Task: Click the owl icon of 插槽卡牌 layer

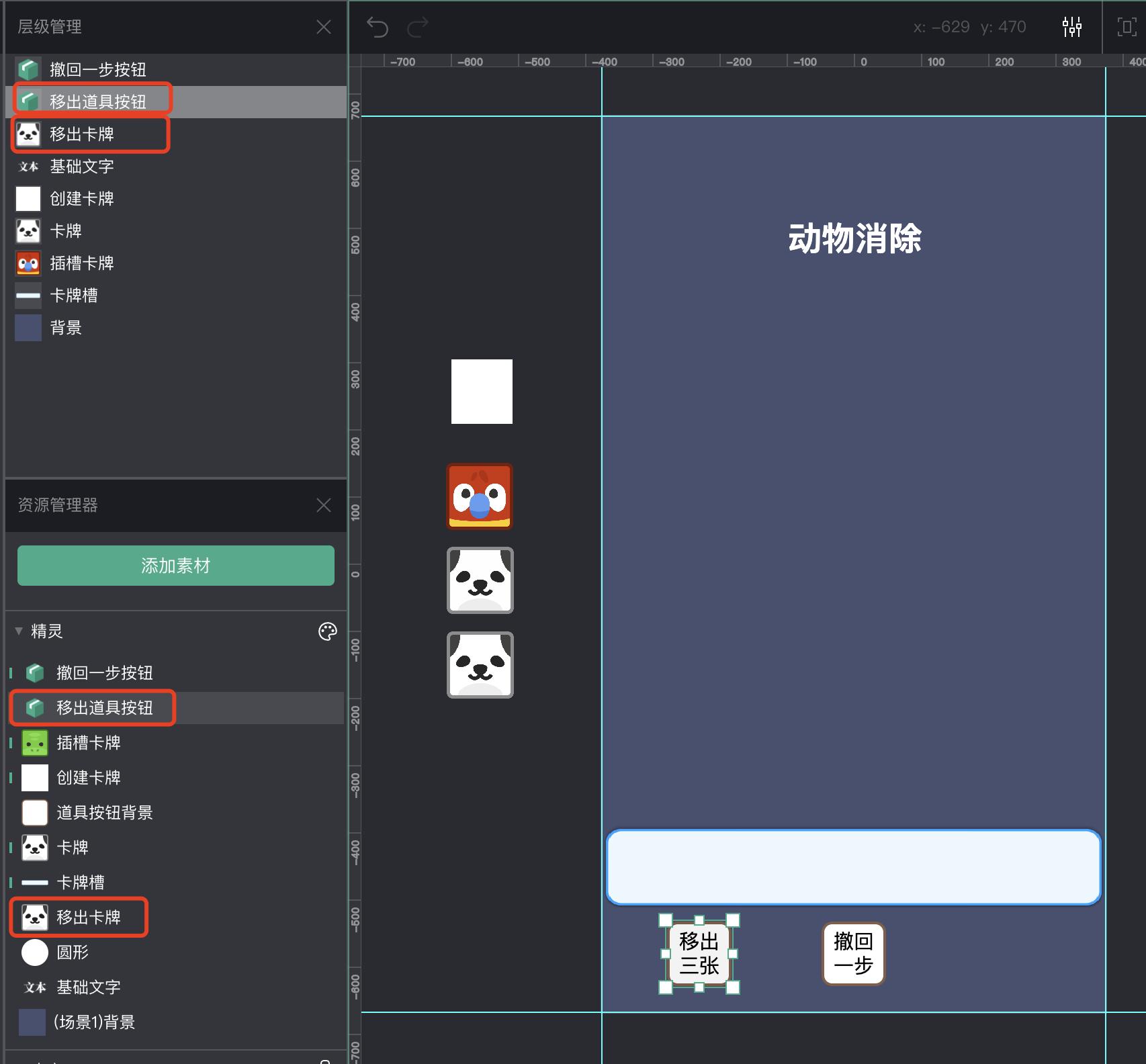Action: pyautogui.click(x=28, y=263)
